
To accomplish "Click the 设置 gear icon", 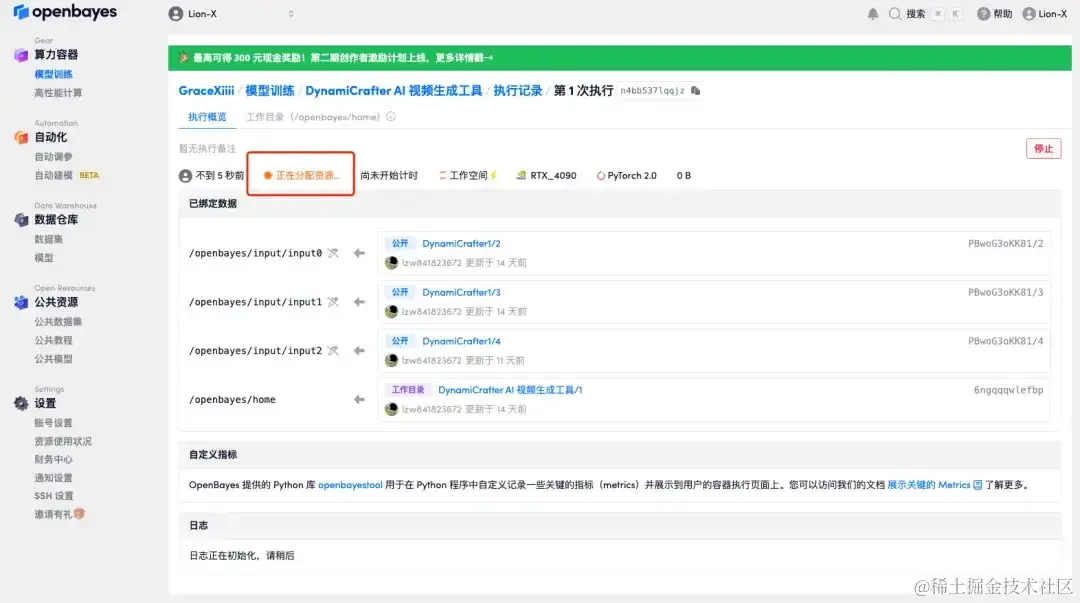I will (x=21, y=404).
